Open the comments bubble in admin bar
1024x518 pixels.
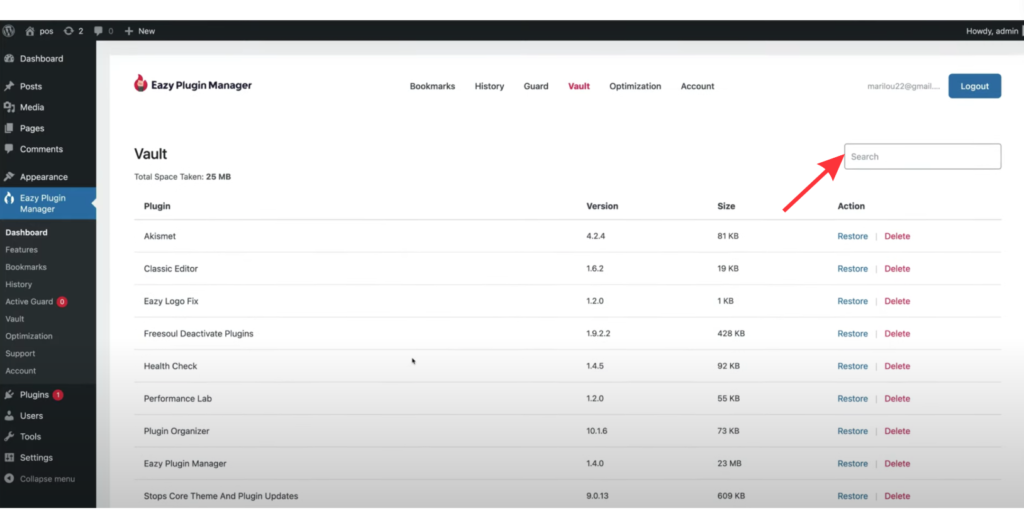click(98, 31)
